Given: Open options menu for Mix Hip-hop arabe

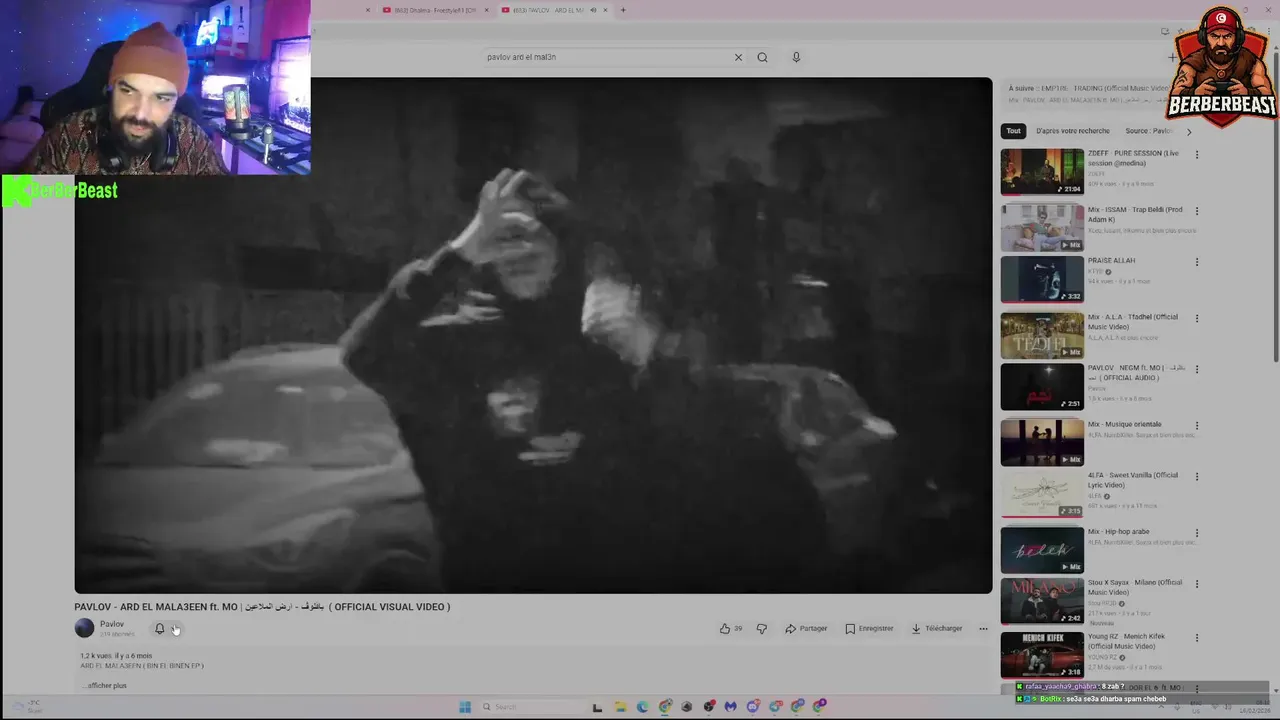Looking at the screenshot, I should point(1196,533).
